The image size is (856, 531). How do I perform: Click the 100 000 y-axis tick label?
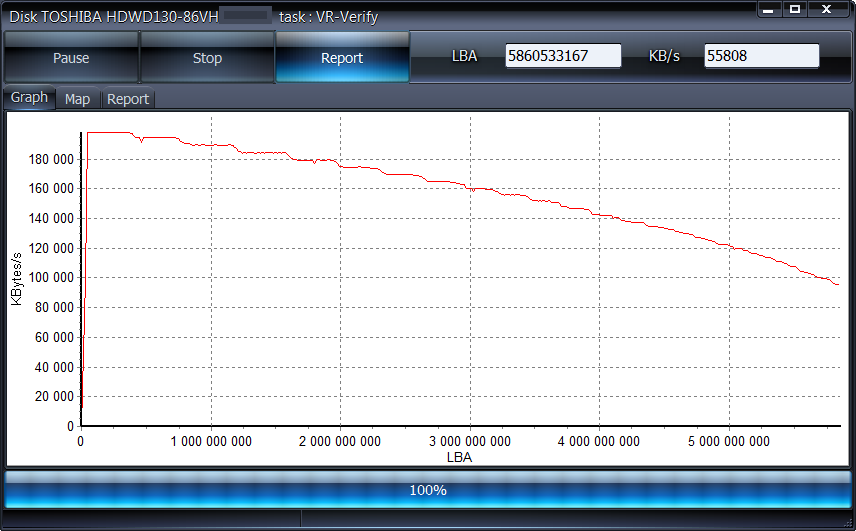tap(49, 277)
